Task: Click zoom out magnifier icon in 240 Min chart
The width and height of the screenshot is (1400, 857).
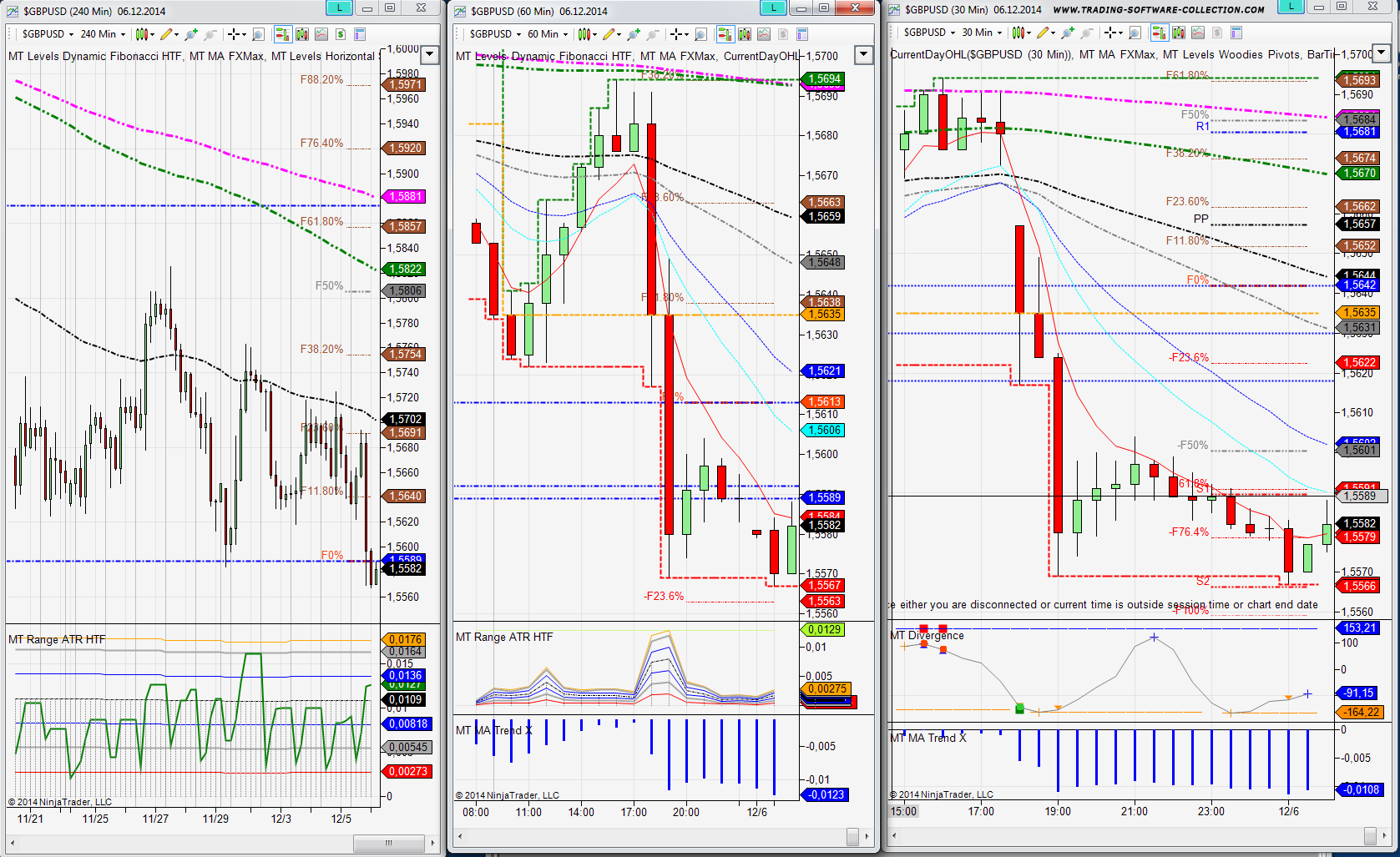Action: (x=210, y=34)
